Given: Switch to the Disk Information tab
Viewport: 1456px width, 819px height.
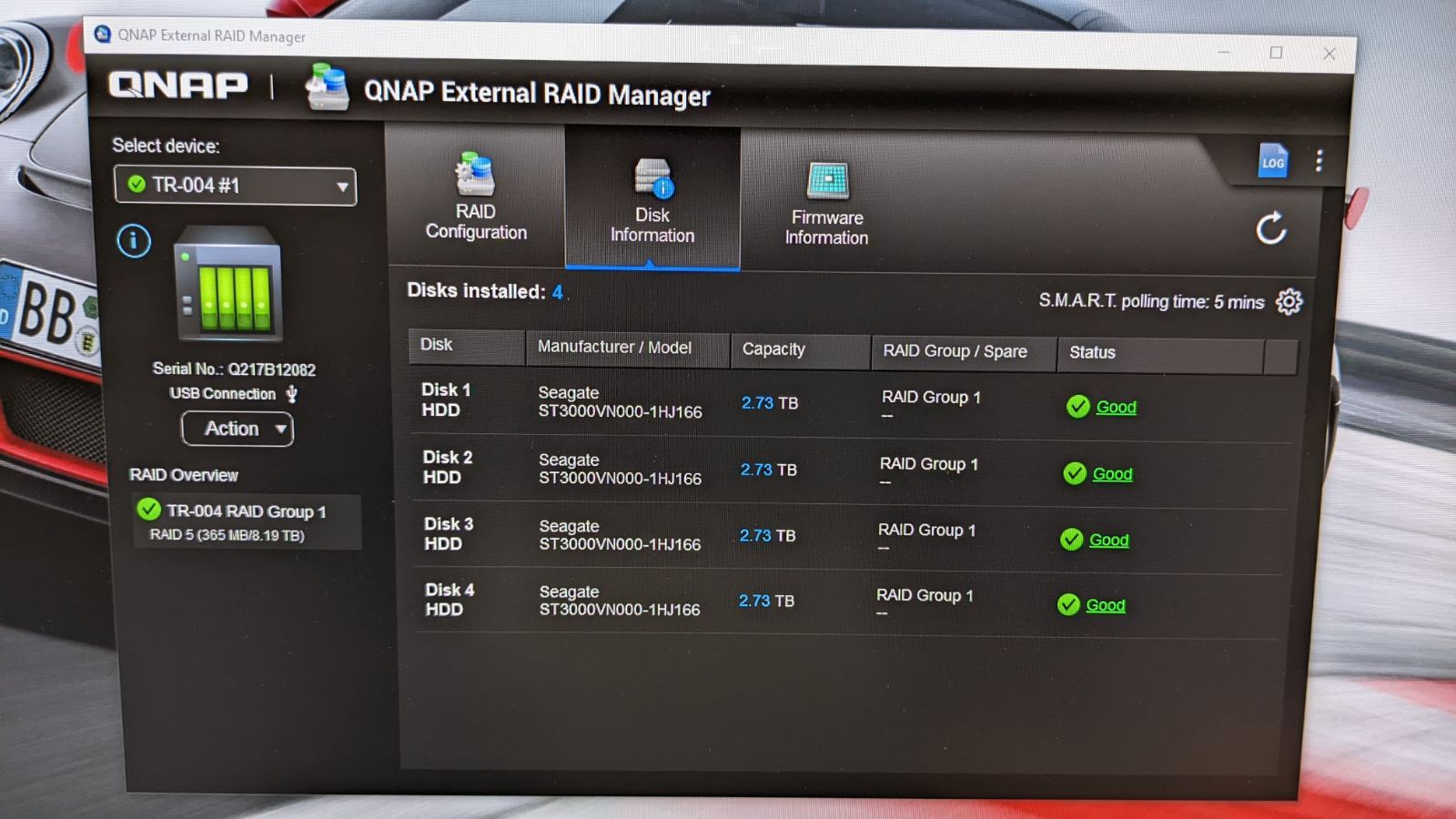Looking at the screenshot, I should click(652, 198).
